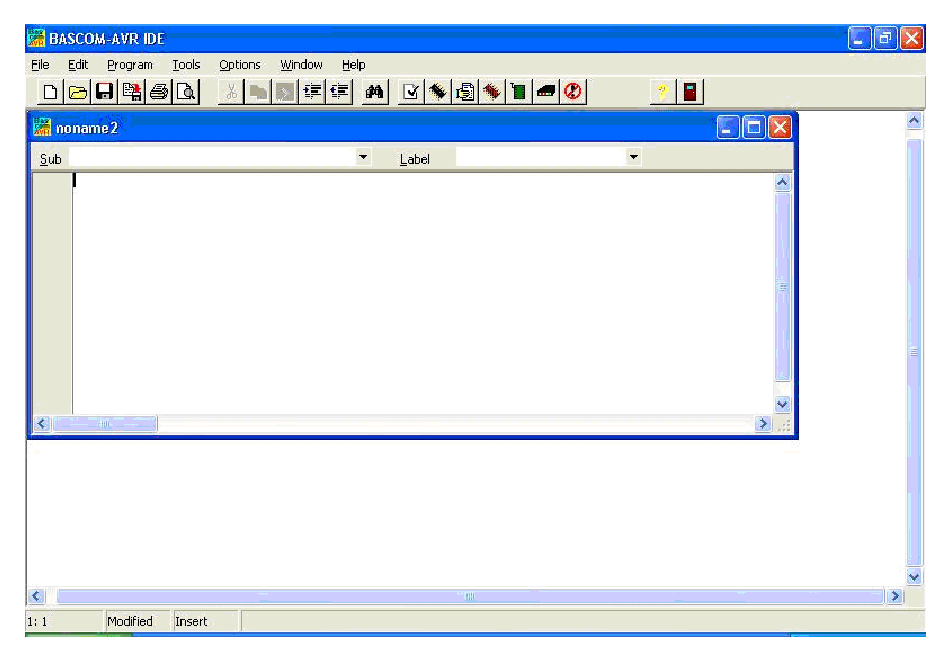948x660 pixels.
Task: Click the Cut scissors icon
Action: tap(231, 92)
